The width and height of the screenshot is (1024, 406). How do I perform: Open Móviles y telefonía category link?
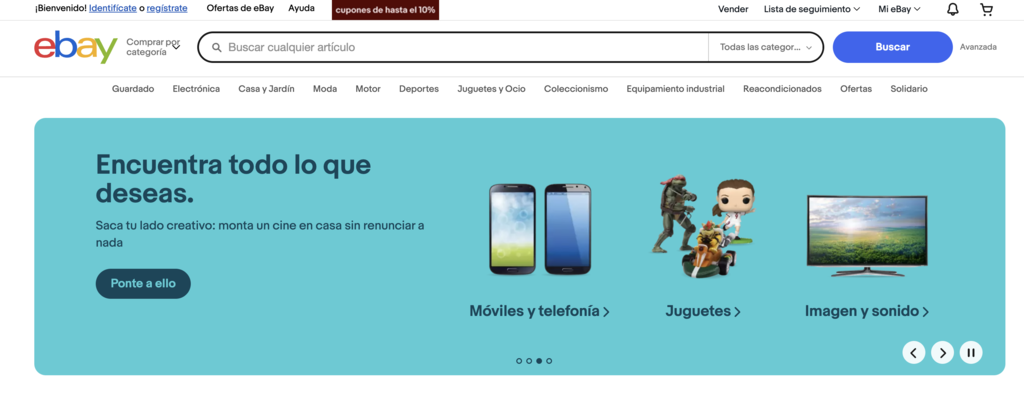pyautogui.click(x=539, y=311)
